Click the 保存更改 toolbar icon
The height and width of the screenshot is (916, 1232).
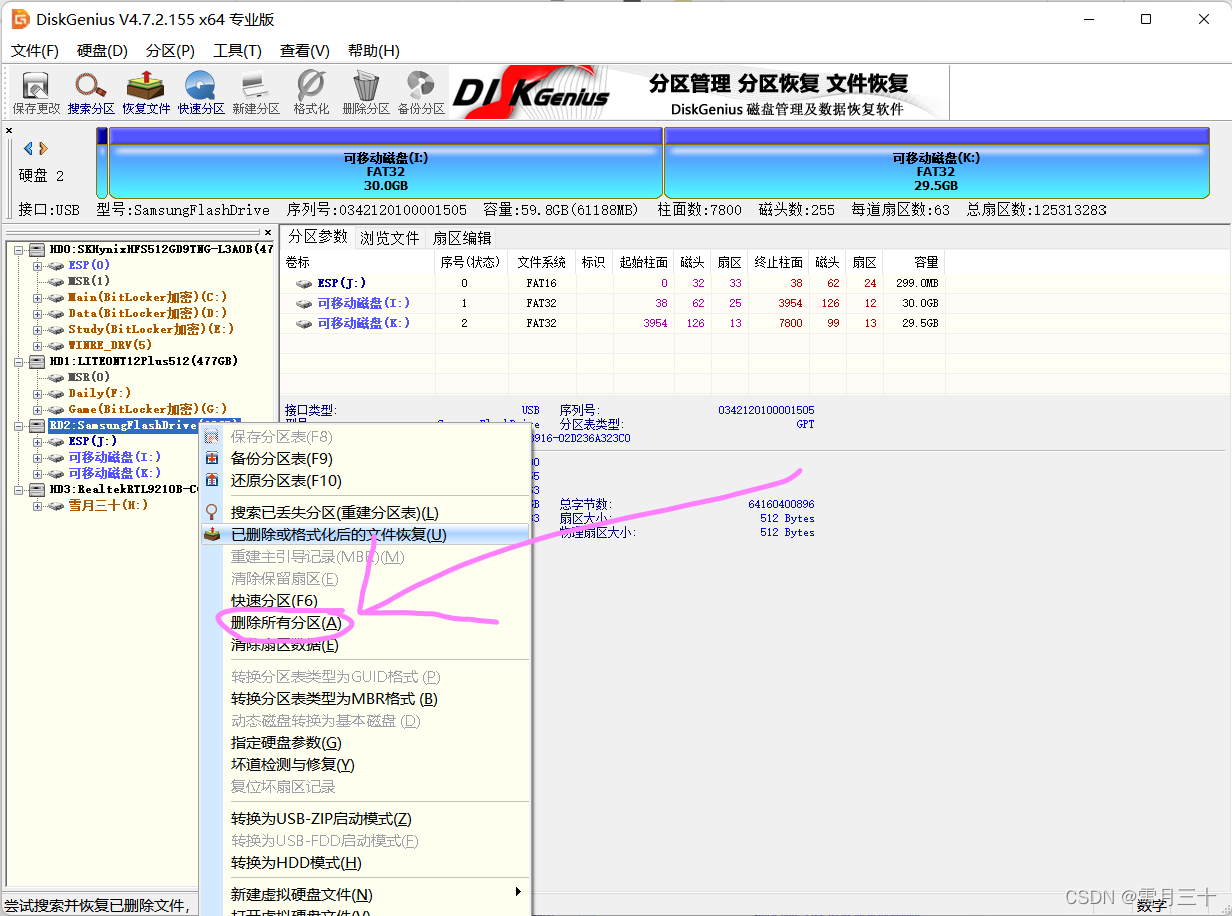pyautogui.click(x=36, y=92)
